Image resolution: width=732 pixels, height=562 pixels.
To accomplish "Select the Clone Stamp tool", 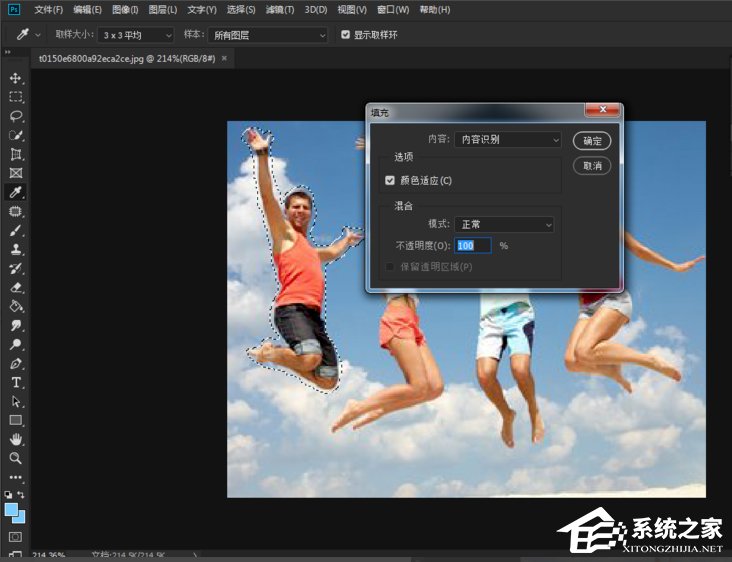I will 16,249.
